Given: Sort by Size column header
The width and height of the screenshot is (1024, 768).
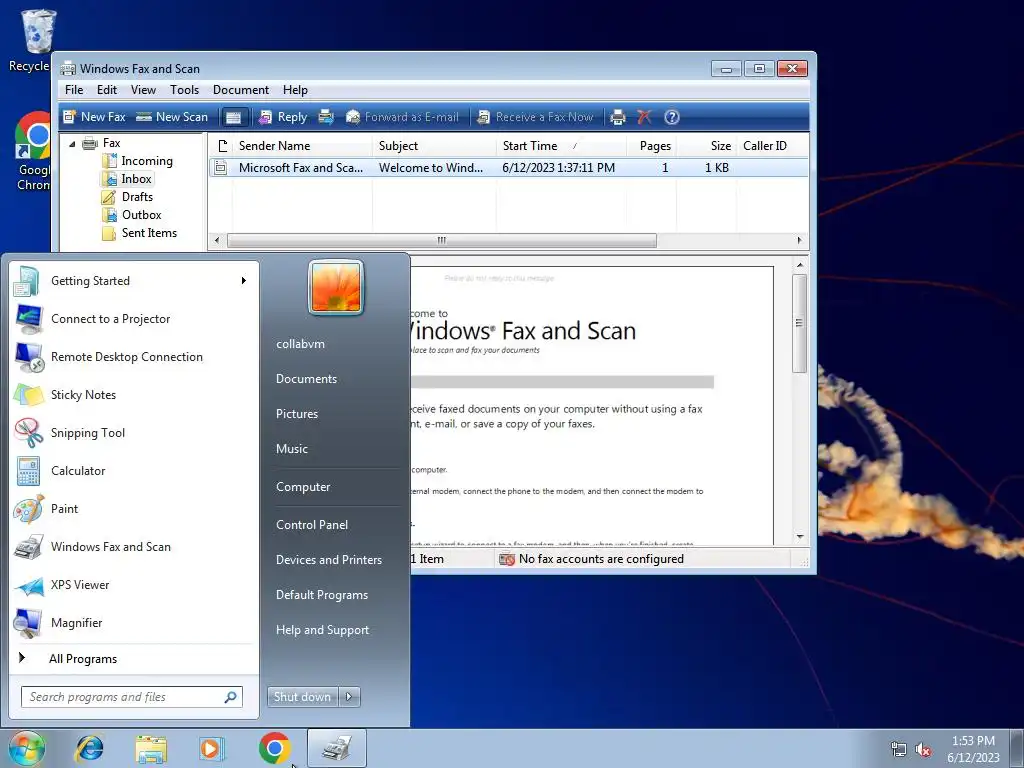Looking at the screenshot, I should 706,146.
